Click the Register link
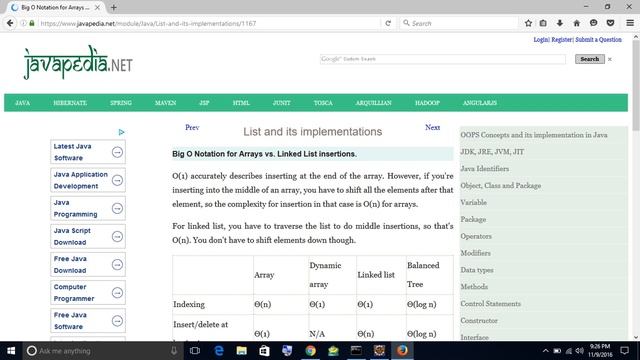The height and width of the screenshot is (360, 640). coord(562,40)
